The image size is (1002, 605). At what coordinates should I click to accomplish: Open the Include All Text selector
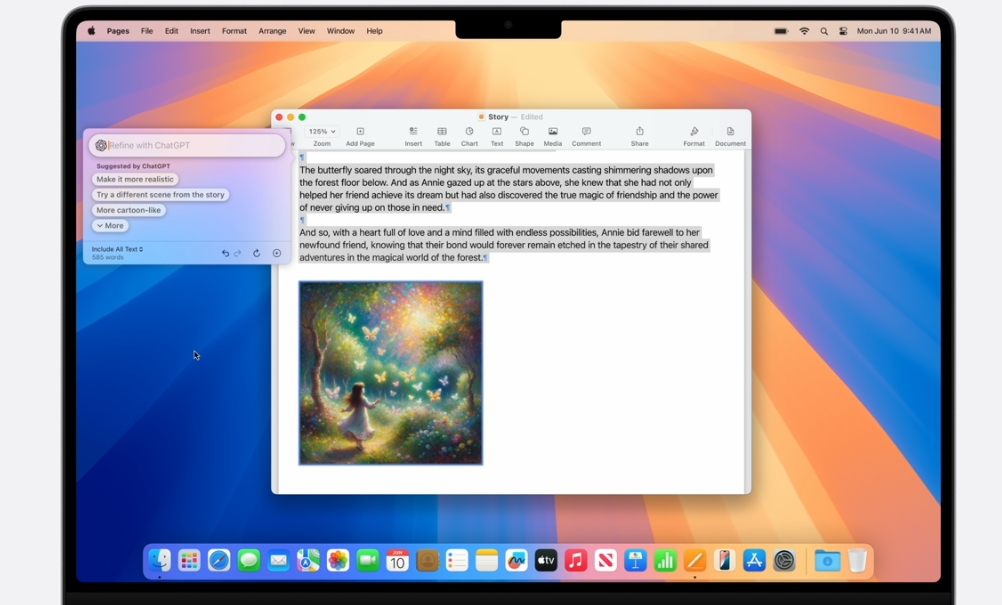coord(117,249)
